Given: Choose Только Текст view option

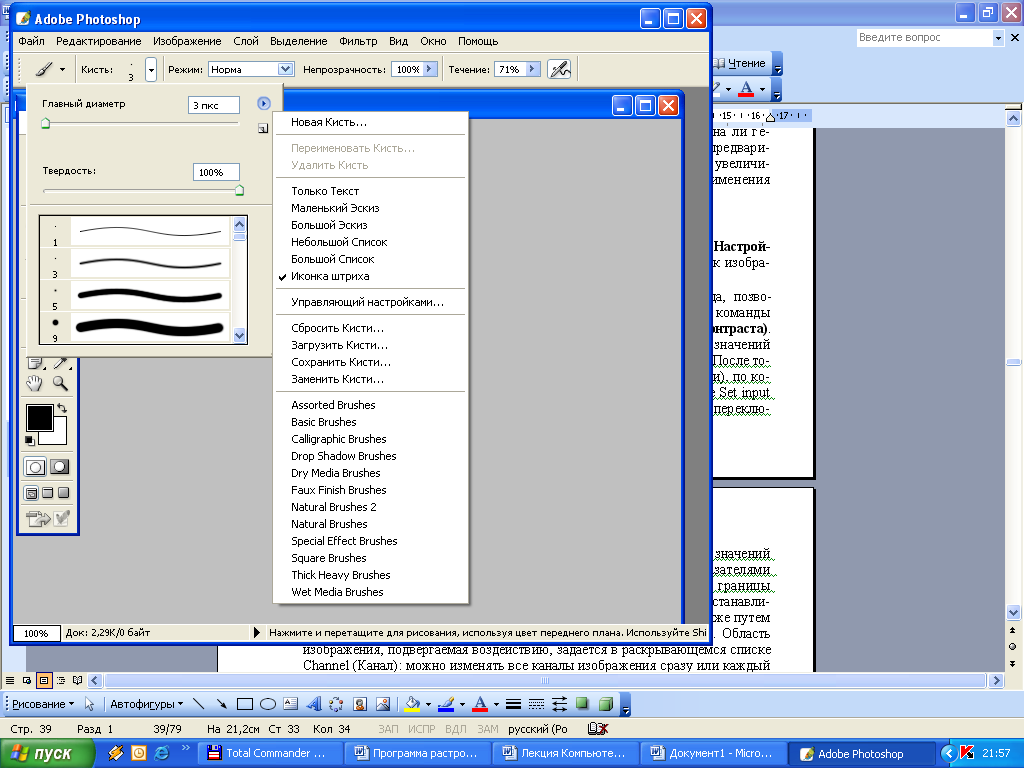Looking at the screenshot, I should coord(370,191).
